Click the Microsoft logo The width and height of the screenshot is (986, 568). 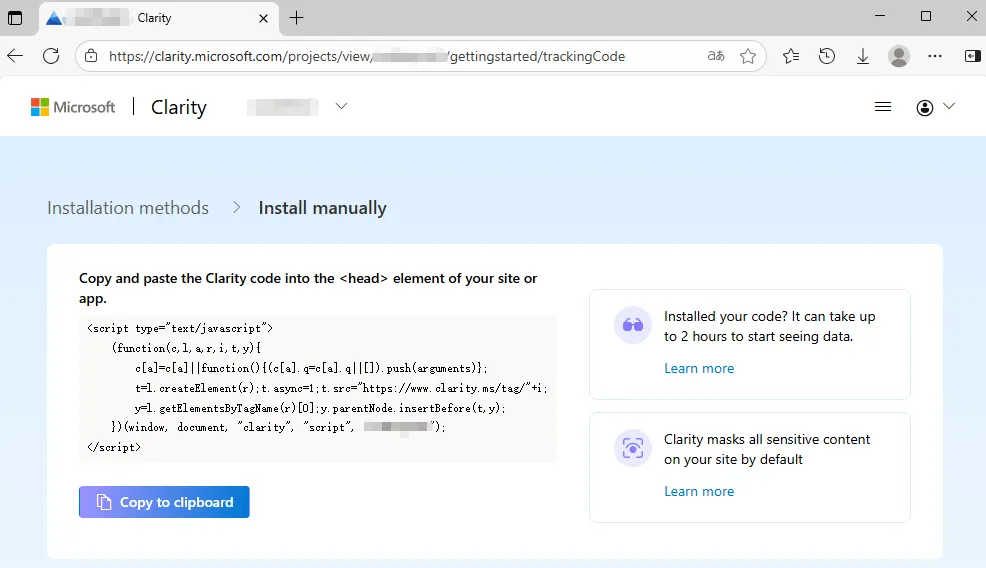pyautogui.click(x=73, y=107)
